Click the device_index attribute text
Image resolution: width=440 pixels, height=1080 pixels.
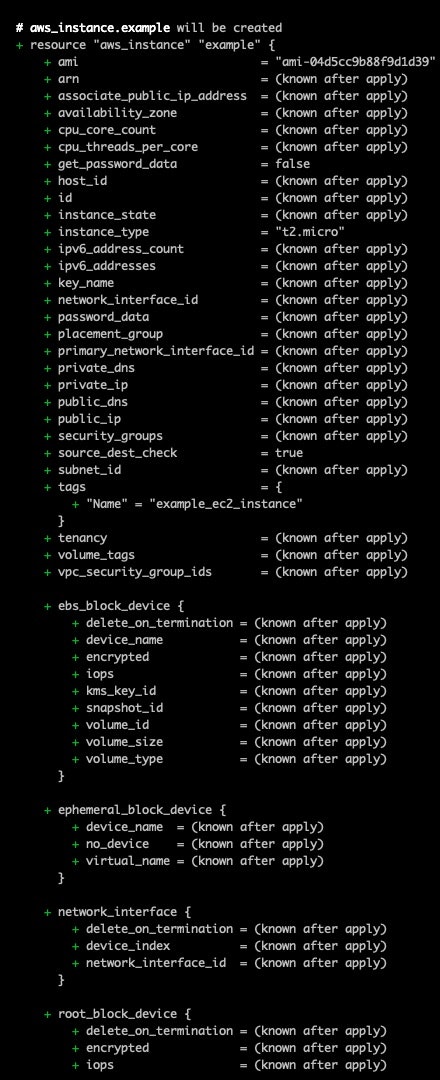127,946
